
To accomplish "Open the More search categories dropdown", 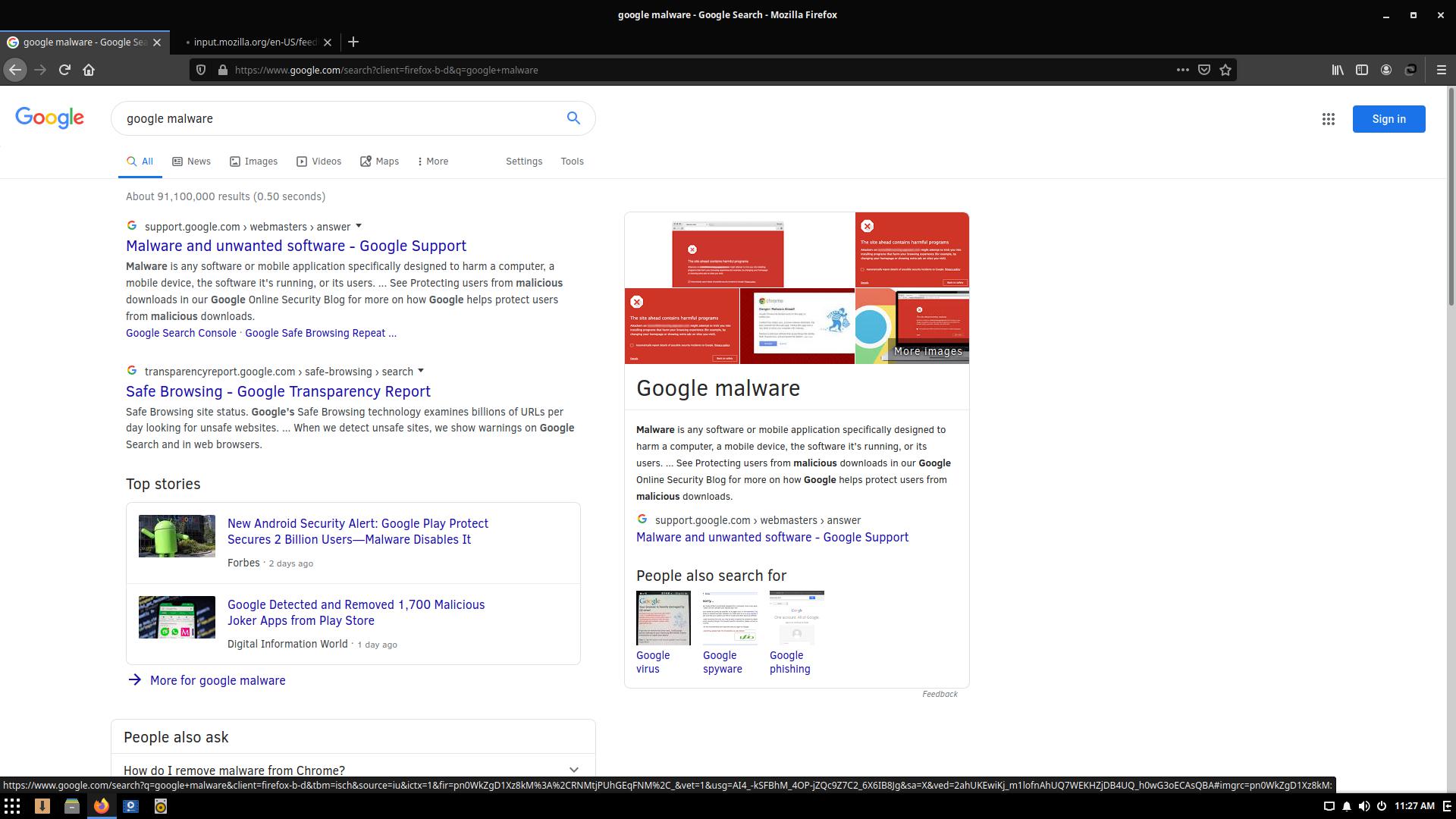I will [x=431, y=161].
